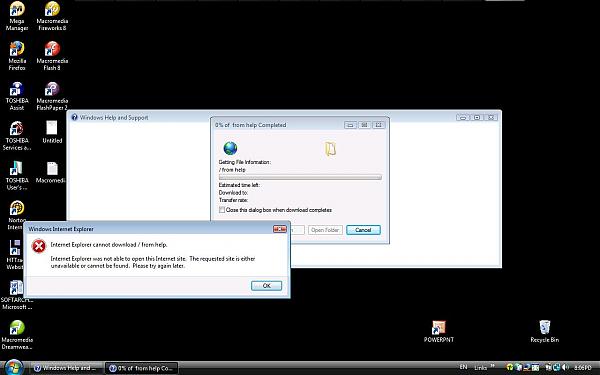Open the HTTrack Website shortcut icon

pyautogui.click(x=15, y=254)
